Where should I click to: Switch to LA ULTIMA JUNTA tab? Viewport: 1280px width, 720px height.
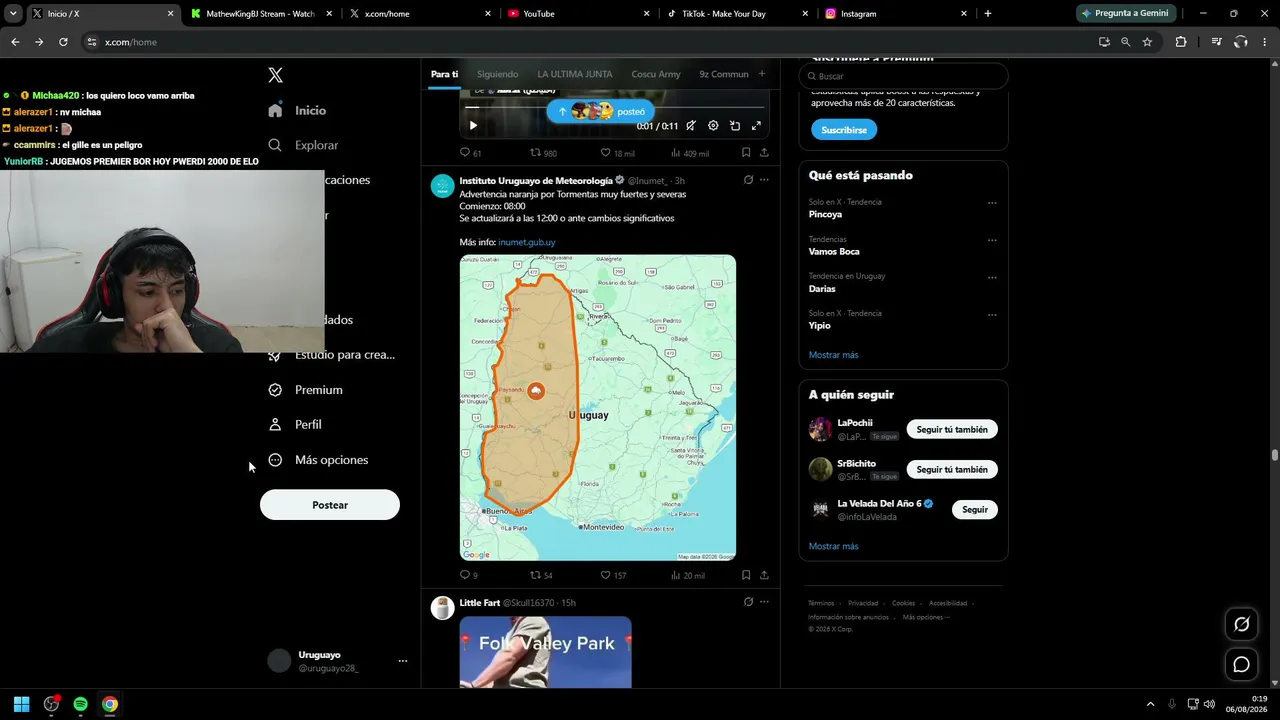[x=575, y=74]
